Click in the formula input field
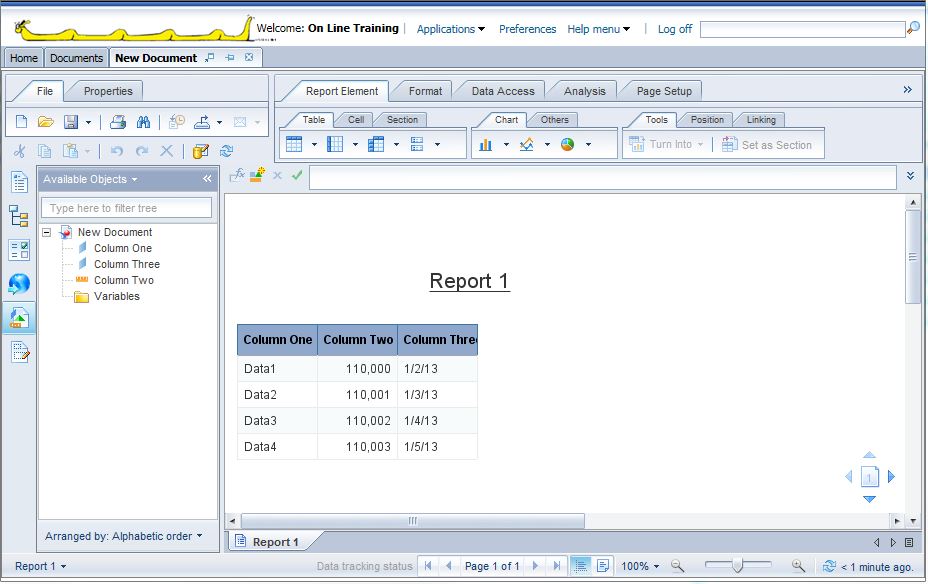The width and height of the screenshot is (928, 584). click(602, 178)
